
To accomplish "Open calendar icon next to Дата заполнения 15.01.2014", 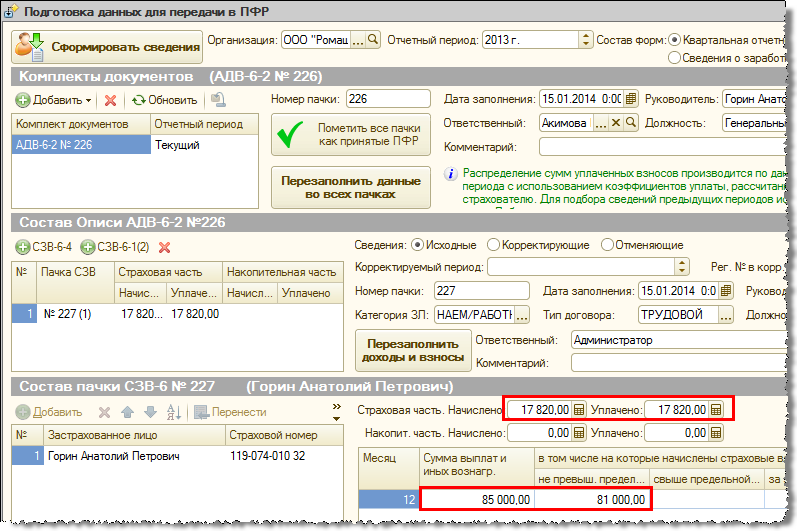I will click(x=631, y=99).
